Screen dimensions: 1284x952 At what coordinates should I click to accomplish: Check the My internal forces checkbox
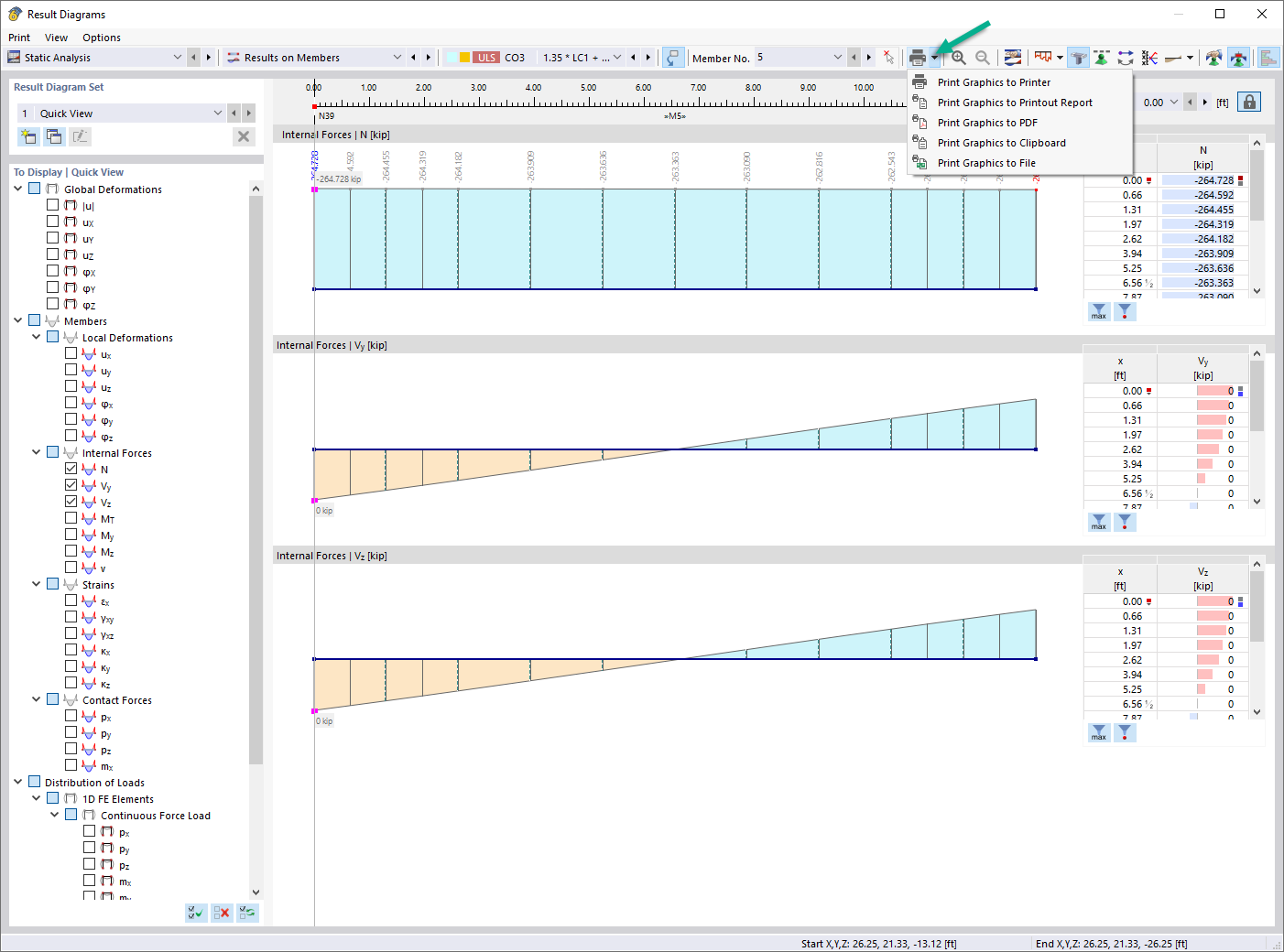(71, 534)
